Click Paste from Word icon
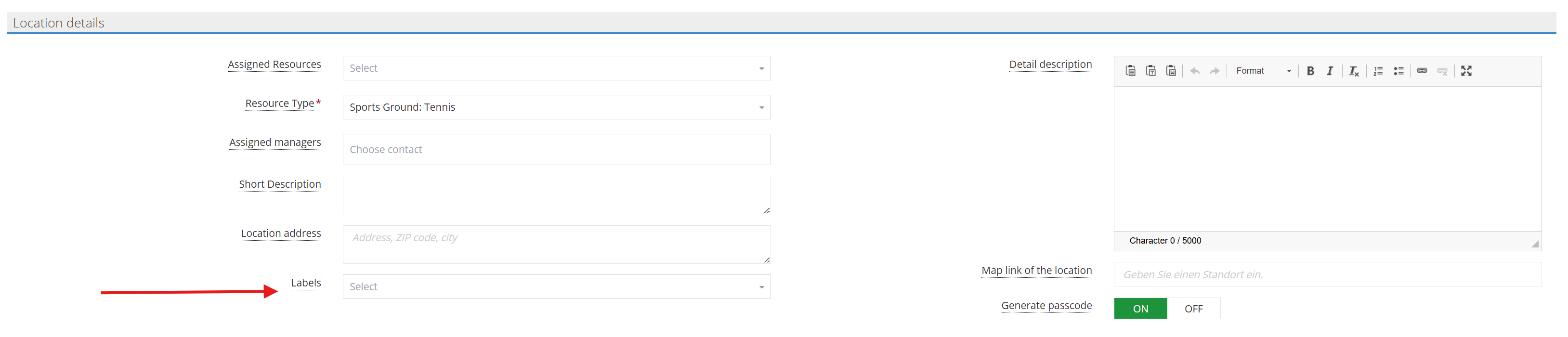 point(1171,71)
